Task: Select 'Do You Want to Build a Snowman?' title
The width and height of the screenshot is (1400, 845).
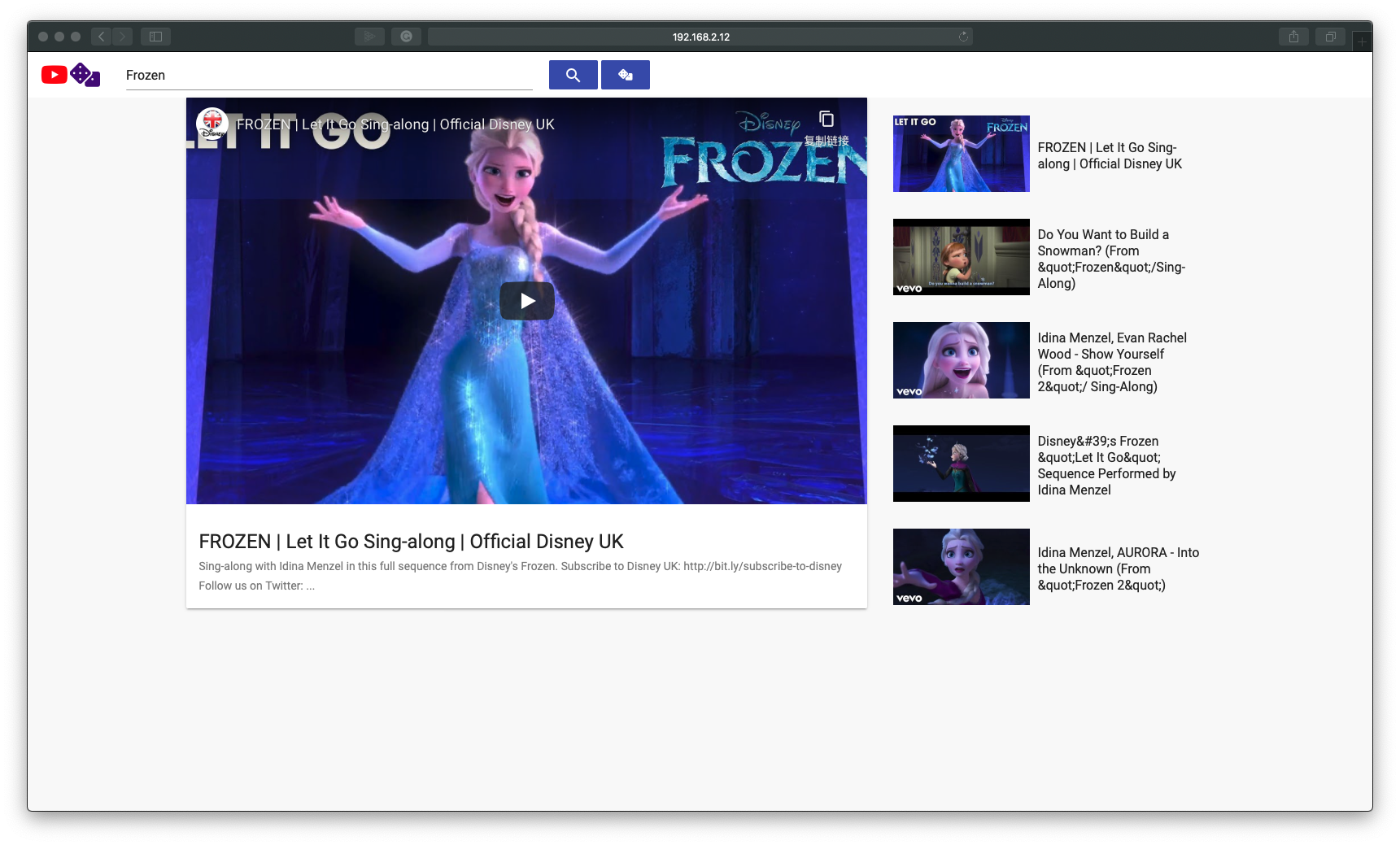Action: (1111, 259)
